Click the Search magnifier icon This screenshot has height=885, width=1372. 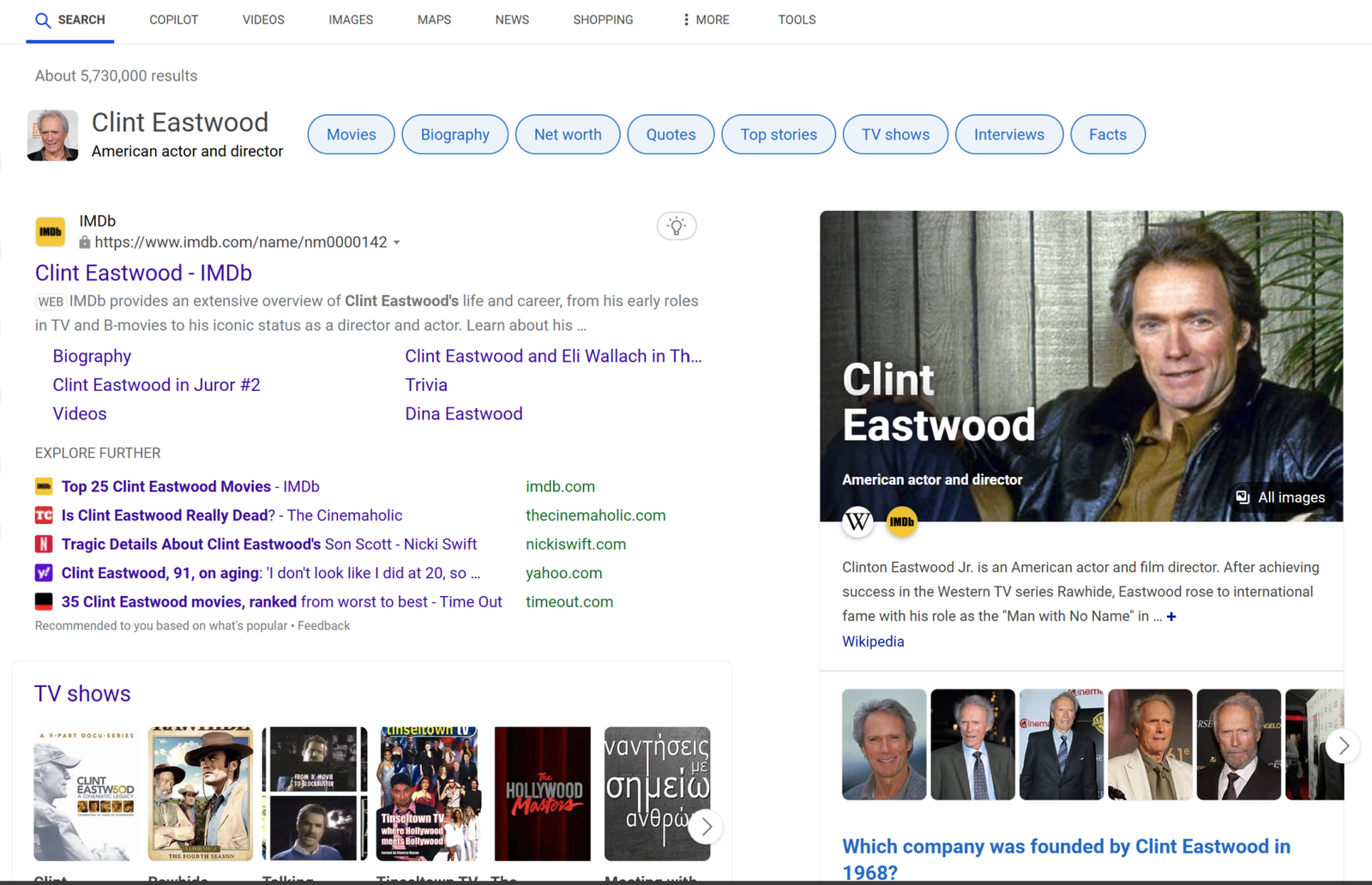coord(43,20)
